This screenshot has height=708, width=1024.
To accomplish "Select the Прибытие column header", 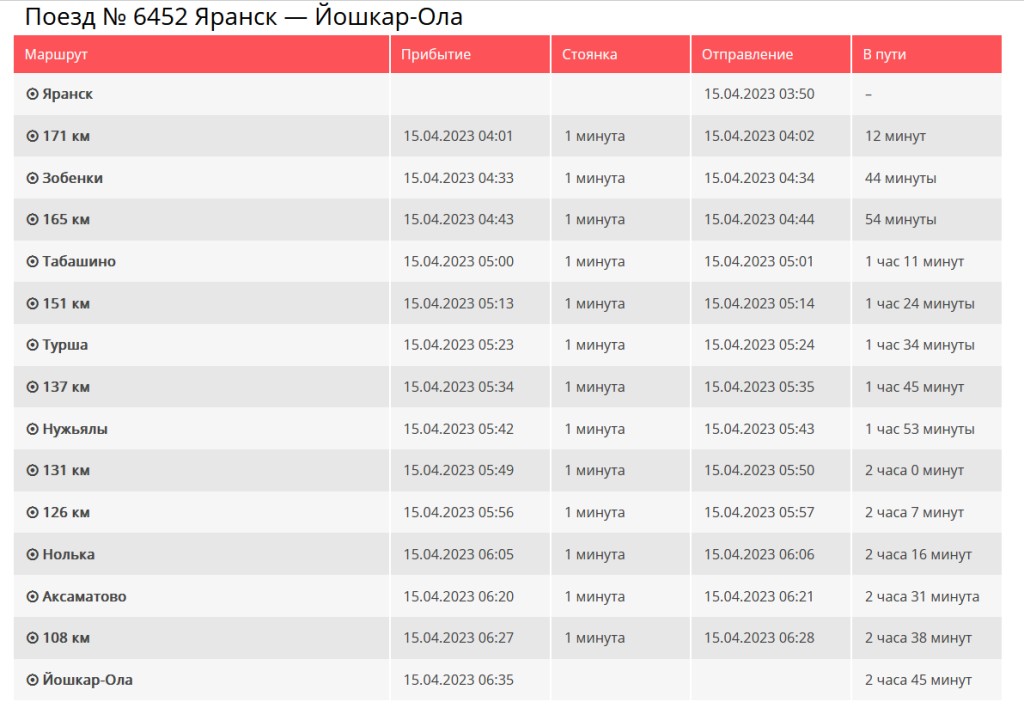I will 470,54.
